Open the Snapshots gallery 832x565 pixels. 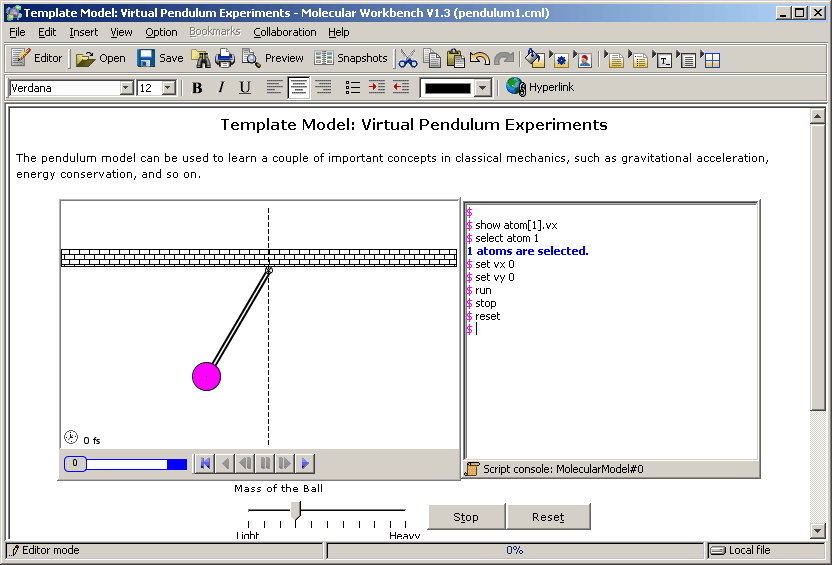click(351, 58)
